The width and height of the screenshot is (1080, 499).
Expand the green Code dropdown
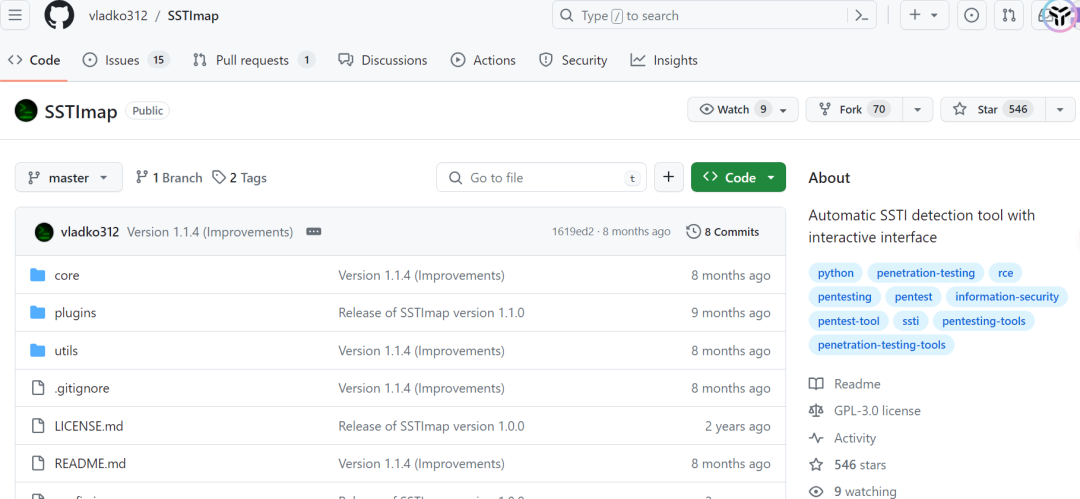(x=738, y=178)
